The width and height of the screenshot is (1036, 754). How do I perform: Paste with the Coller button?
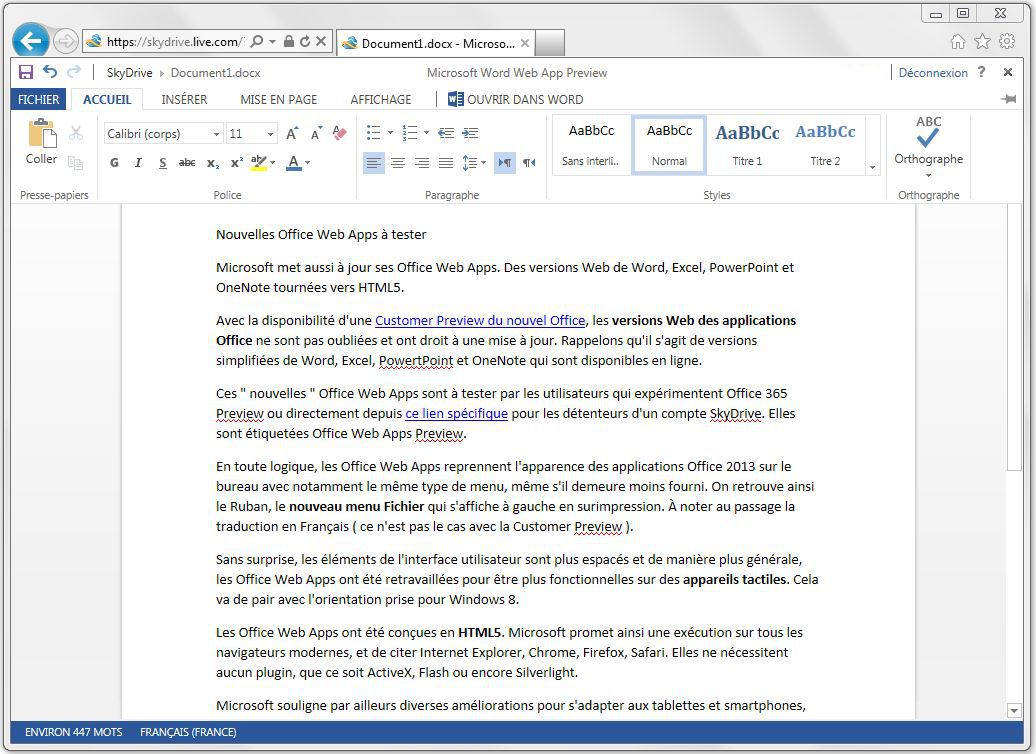[x=41, y=142]
